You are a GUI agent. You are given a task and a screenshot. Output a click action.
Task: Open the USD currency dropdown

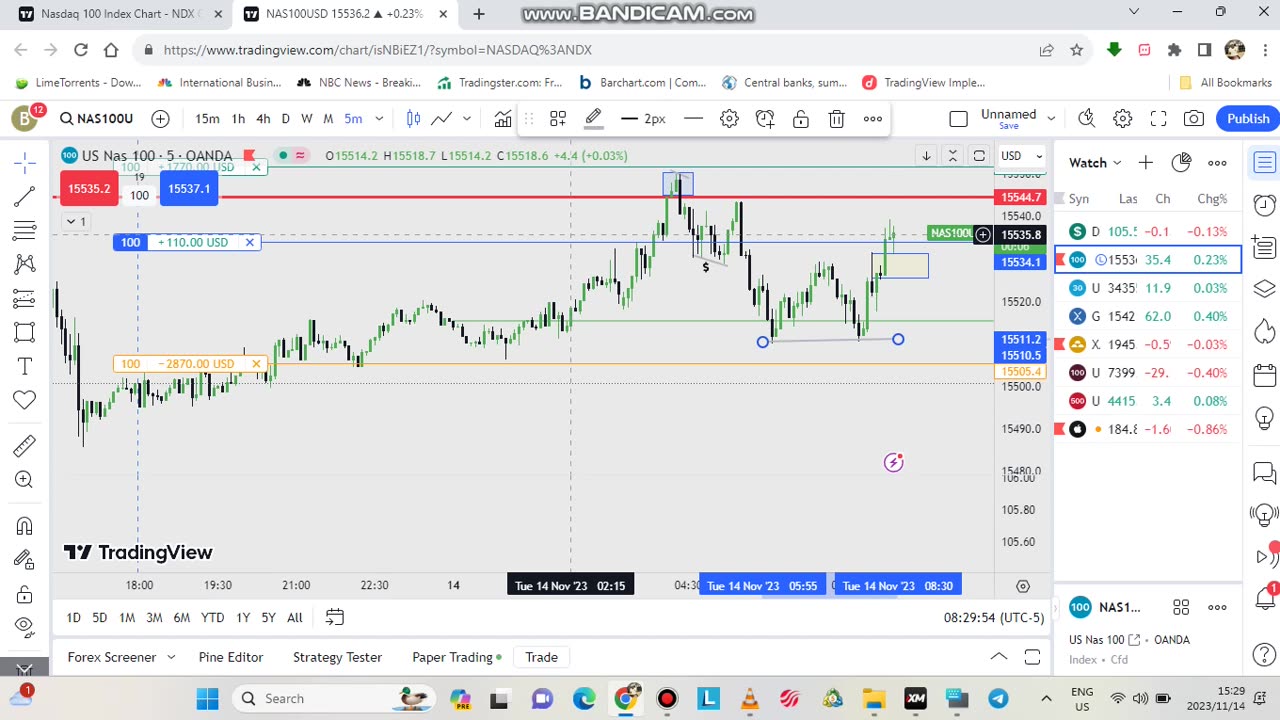[x=1022, y=156]
